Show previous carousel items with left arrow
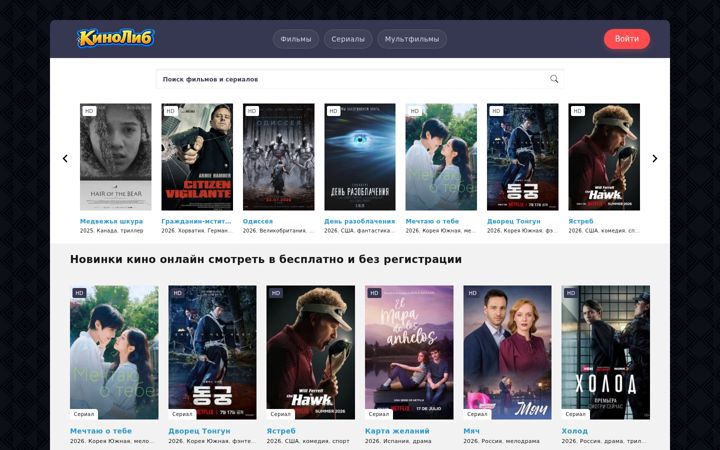The image size is (720, 450). (x=65, y=158)
